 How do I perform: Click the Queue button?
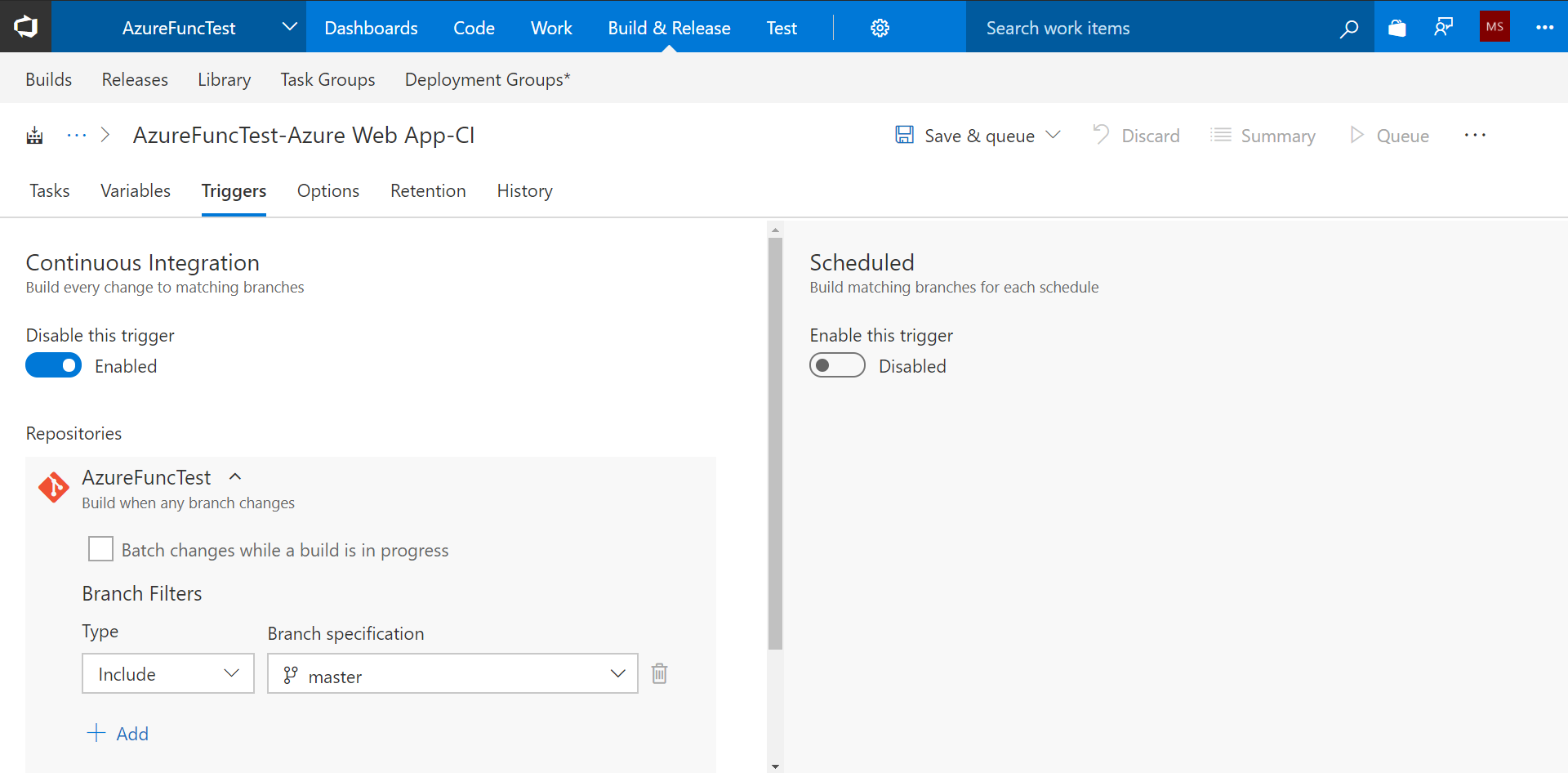[x=1389, y=136]
